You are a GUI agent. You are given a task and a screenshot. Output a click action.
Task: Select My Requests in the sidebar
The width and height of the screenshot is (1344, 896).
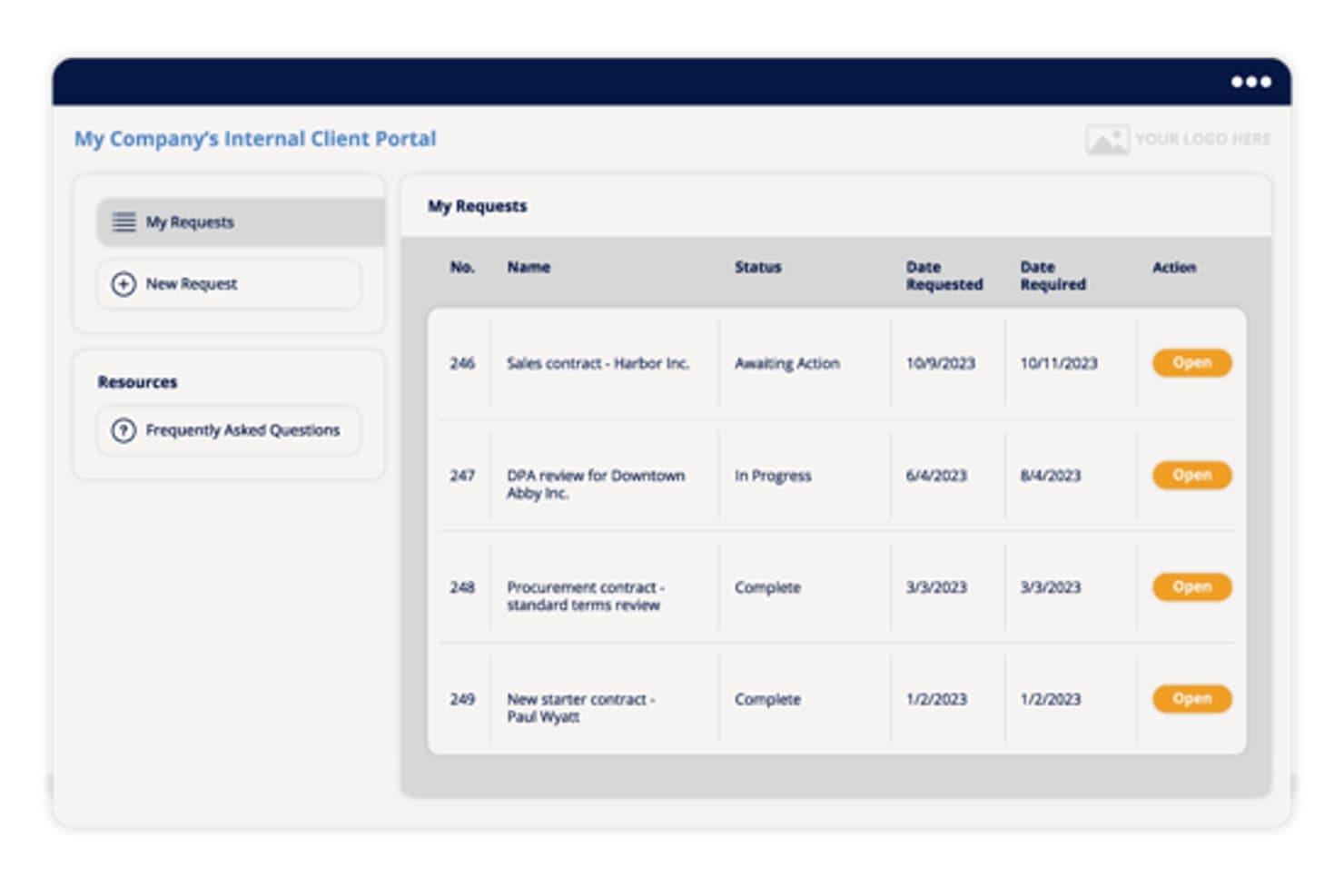[241, 222]
